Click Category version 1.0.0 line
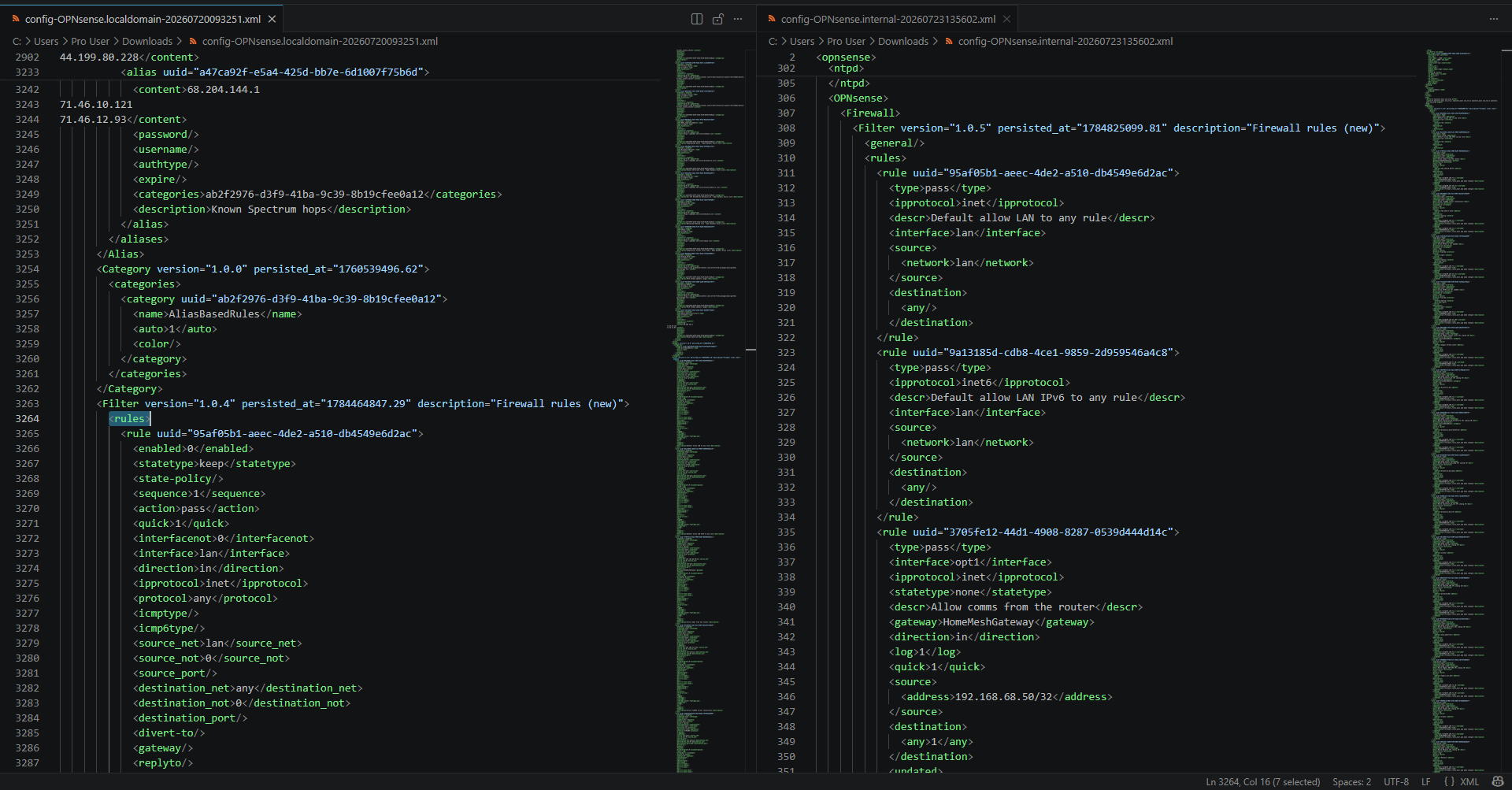The width and height of the screenshot is (1512, 790). pos(263,269)
